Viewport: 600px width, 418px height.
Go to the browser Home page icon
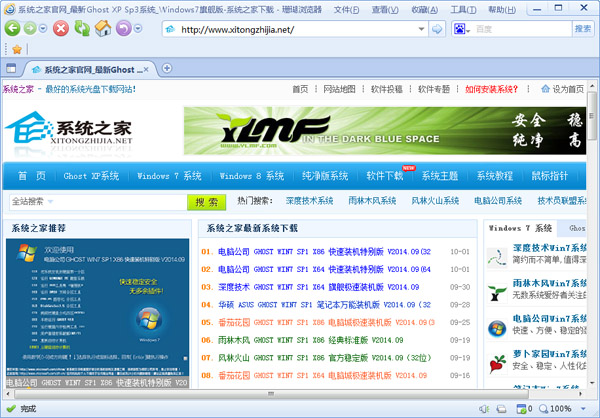point(102,28)
